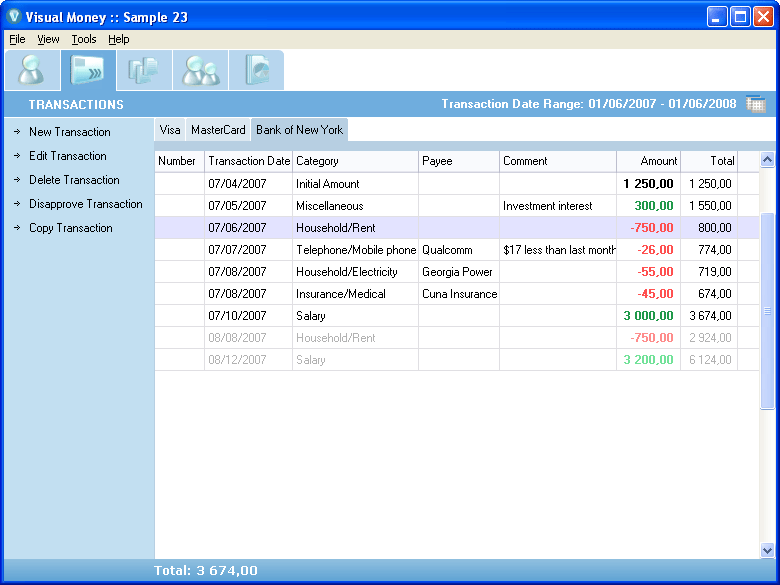This screenshot has width=780, height=585.
Task: Open the two-person payees section icon
Action: pyautogui.click(x=200, y=71)
